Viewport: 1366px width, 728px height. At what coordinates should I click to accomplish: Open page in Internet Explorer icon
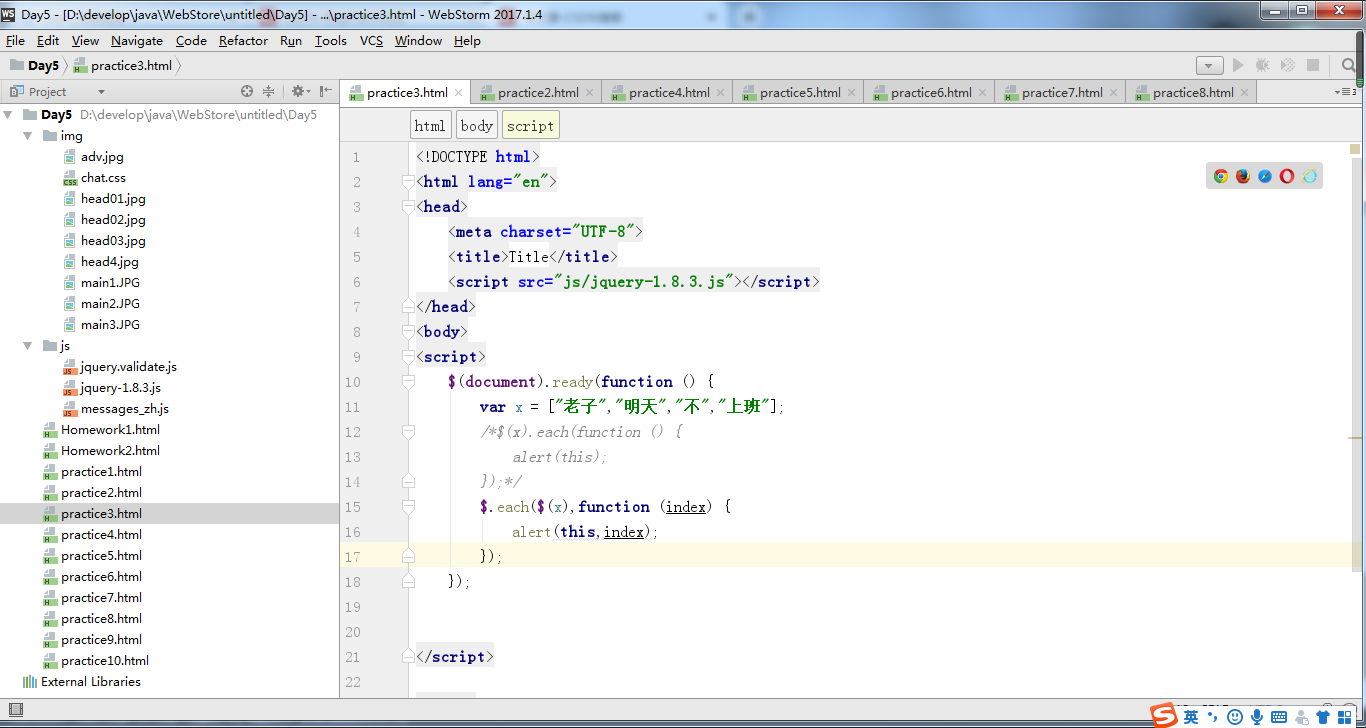tap(1310, 176)
